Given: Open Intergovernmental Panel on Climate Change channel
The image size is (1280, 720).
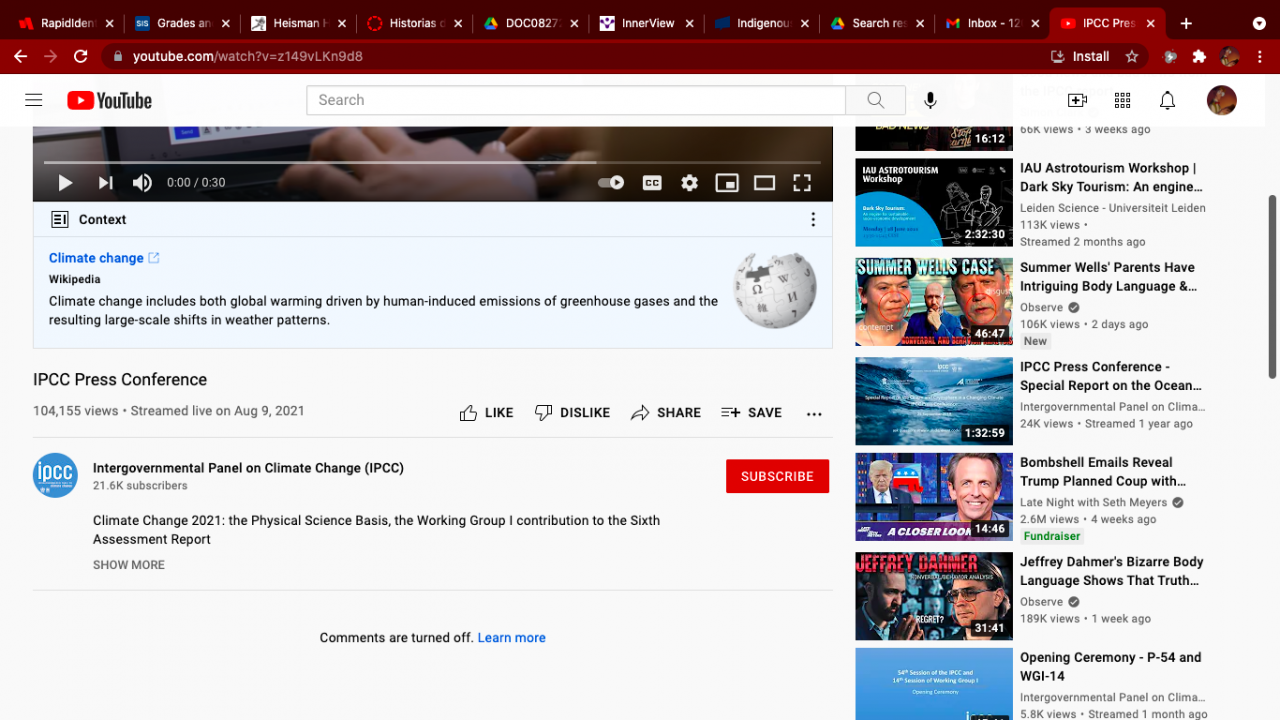Looking at the screenshot, I should coord(248,468).
